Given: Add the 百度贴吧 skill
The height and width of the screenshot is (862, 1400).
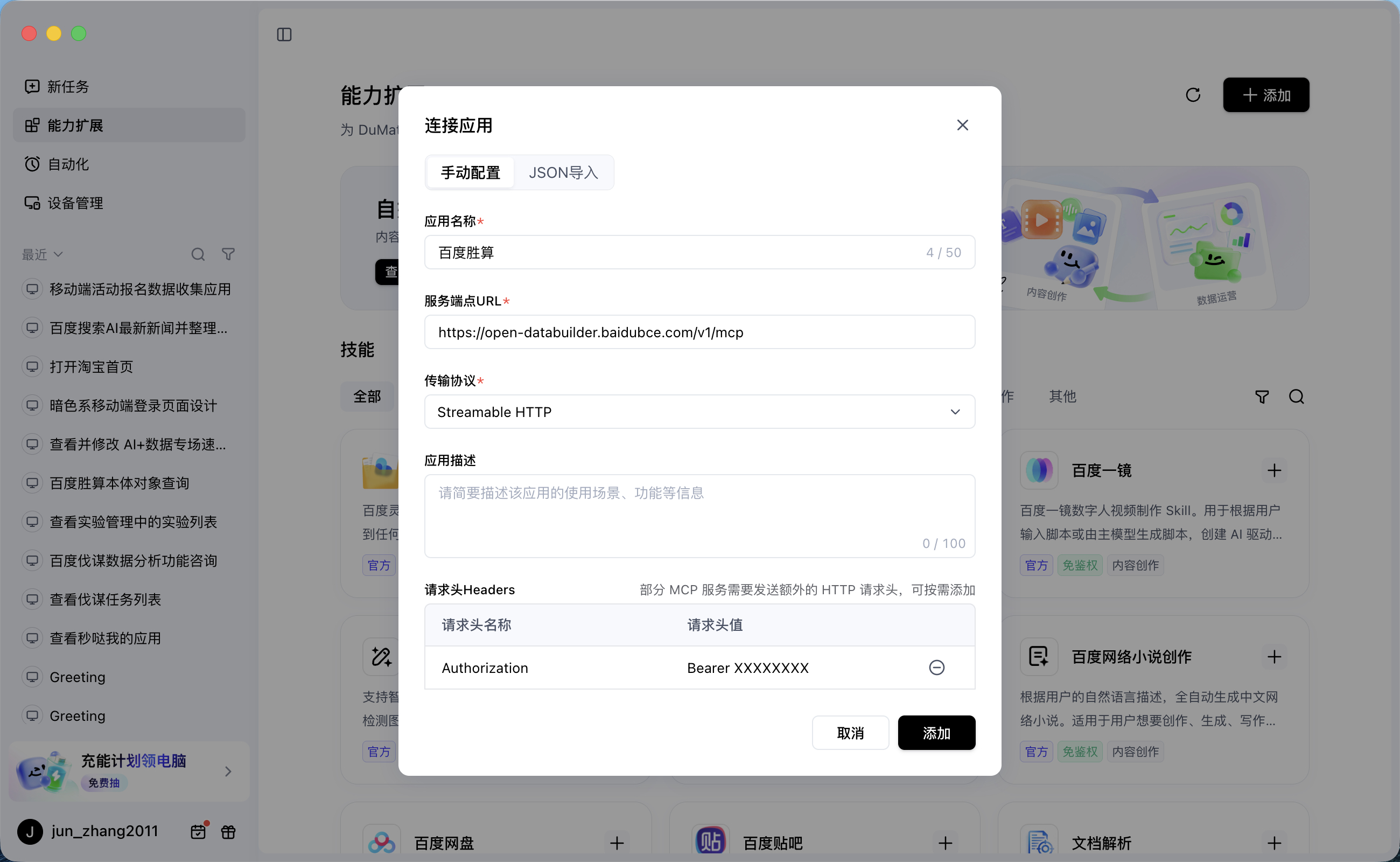Looking at the screenshot, I should tap(946, 843).
